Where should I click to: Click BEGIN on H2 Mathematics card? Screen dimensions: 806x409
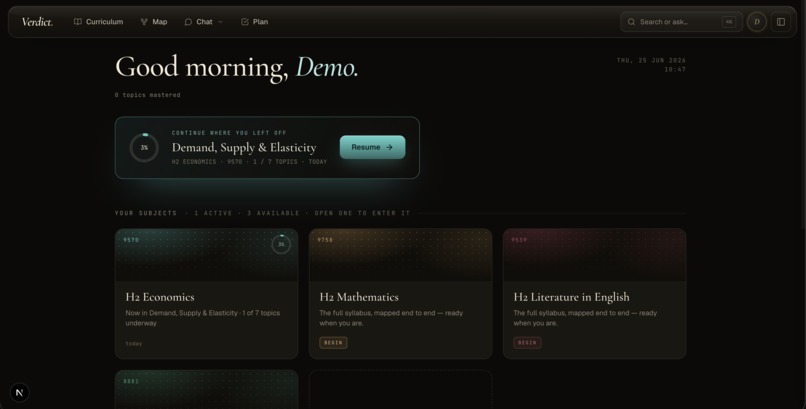[333, 343]
